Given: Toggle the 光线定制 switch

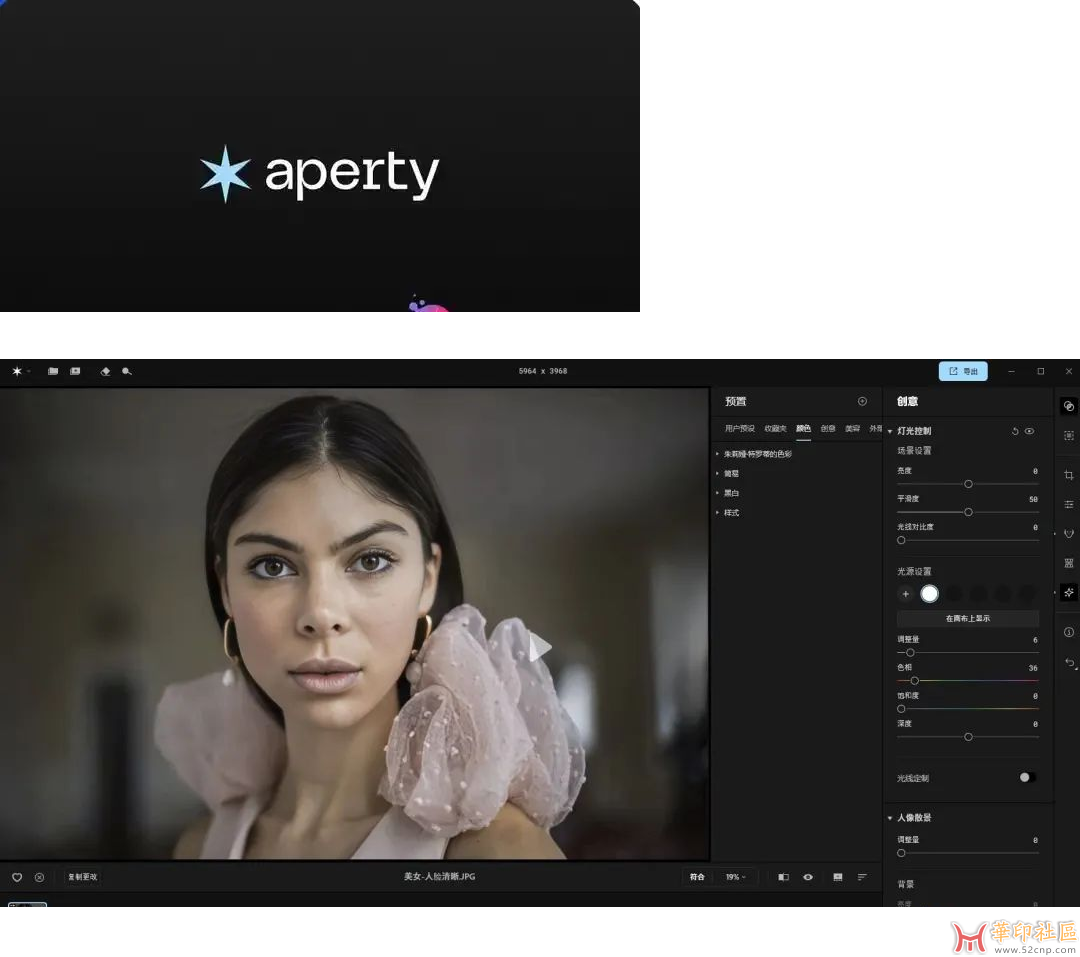Looking at the screenshot, I should pos(1027,777).
